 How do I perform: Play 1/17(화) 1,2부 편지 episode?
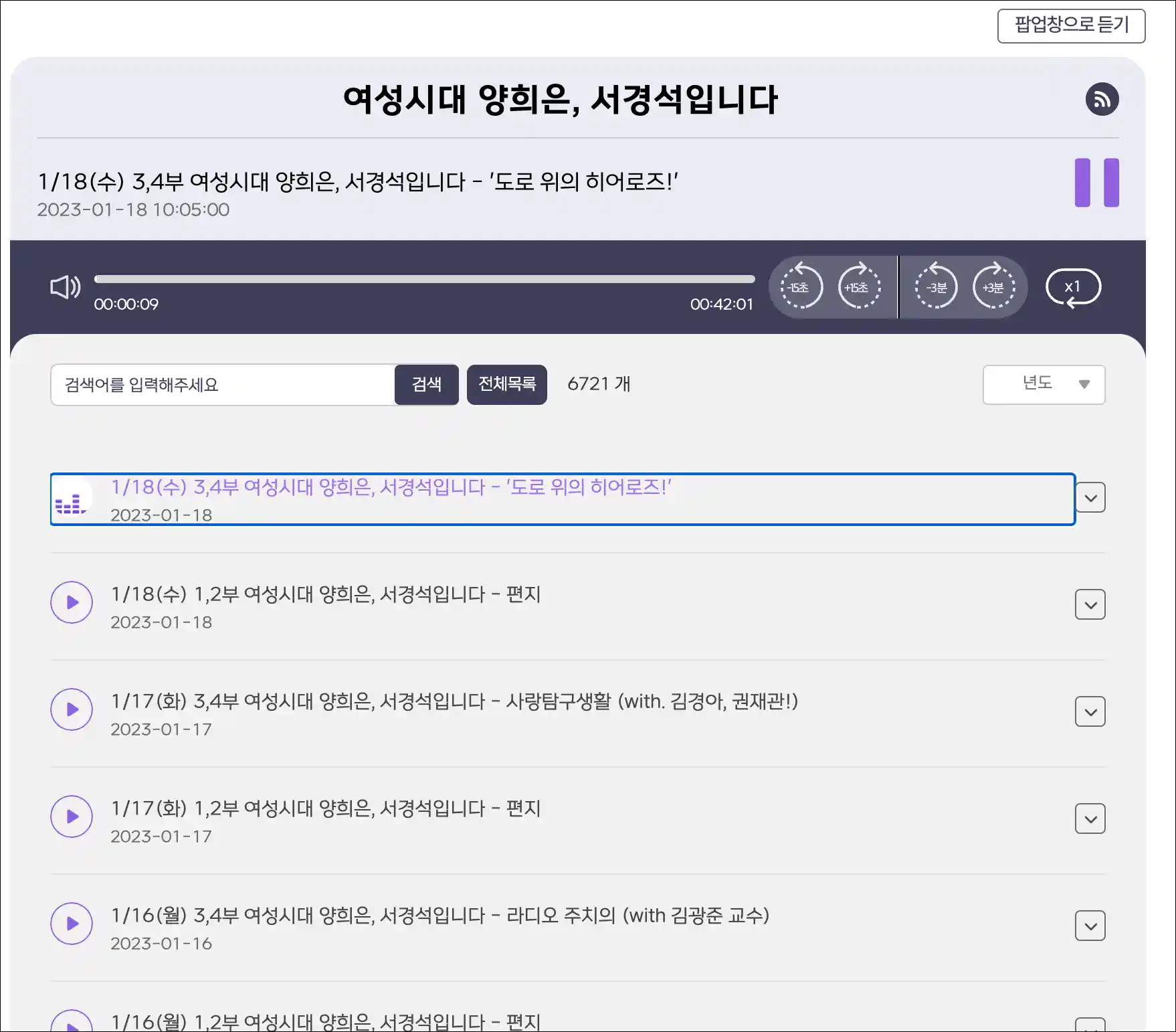coord(72,816)
